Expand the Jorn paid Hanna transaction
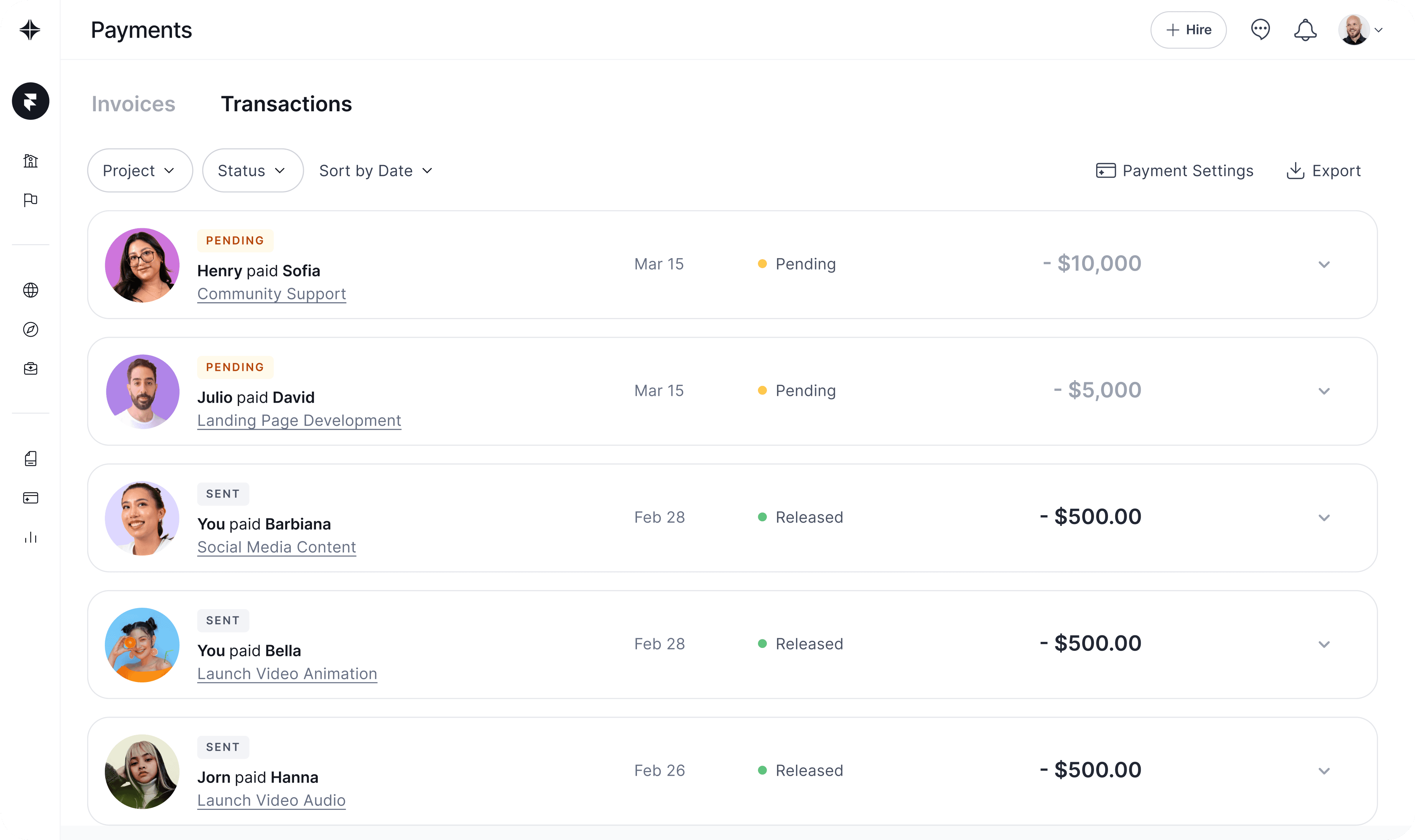 [x=1324, y=771]
